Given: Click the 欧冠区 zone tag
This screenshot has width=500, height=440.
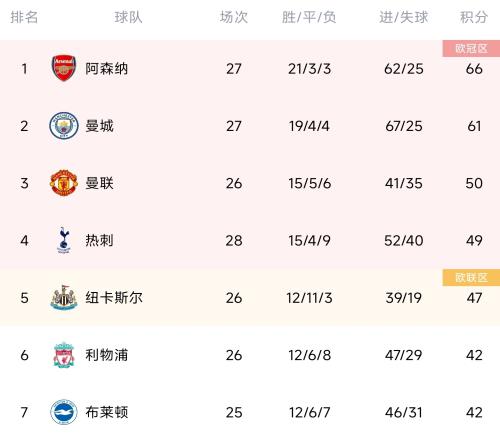Looking at the screenshot, I should pos(471,49).
